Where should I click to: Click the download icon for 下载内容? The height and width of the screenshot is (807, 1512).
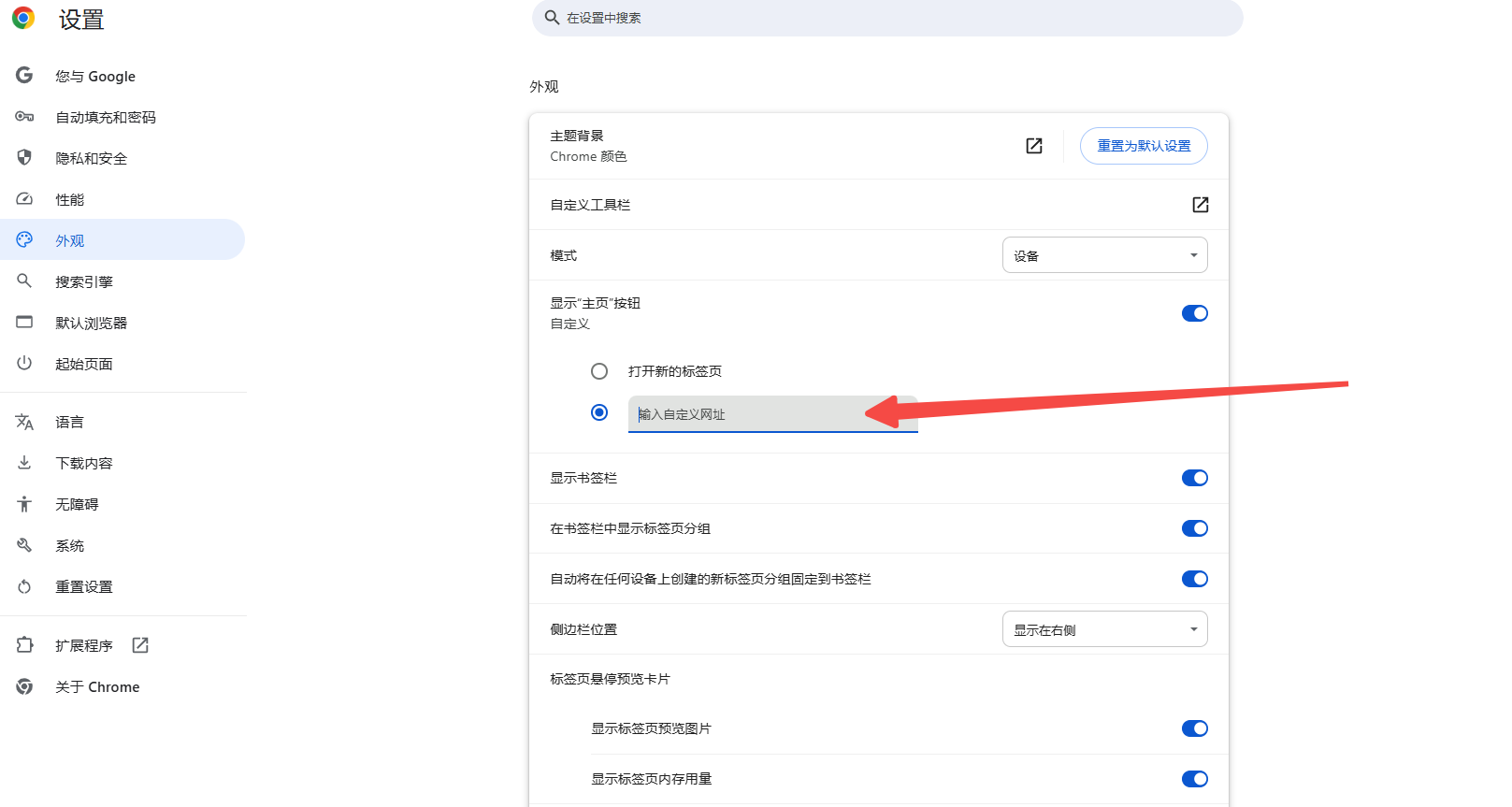coord(24,462)
